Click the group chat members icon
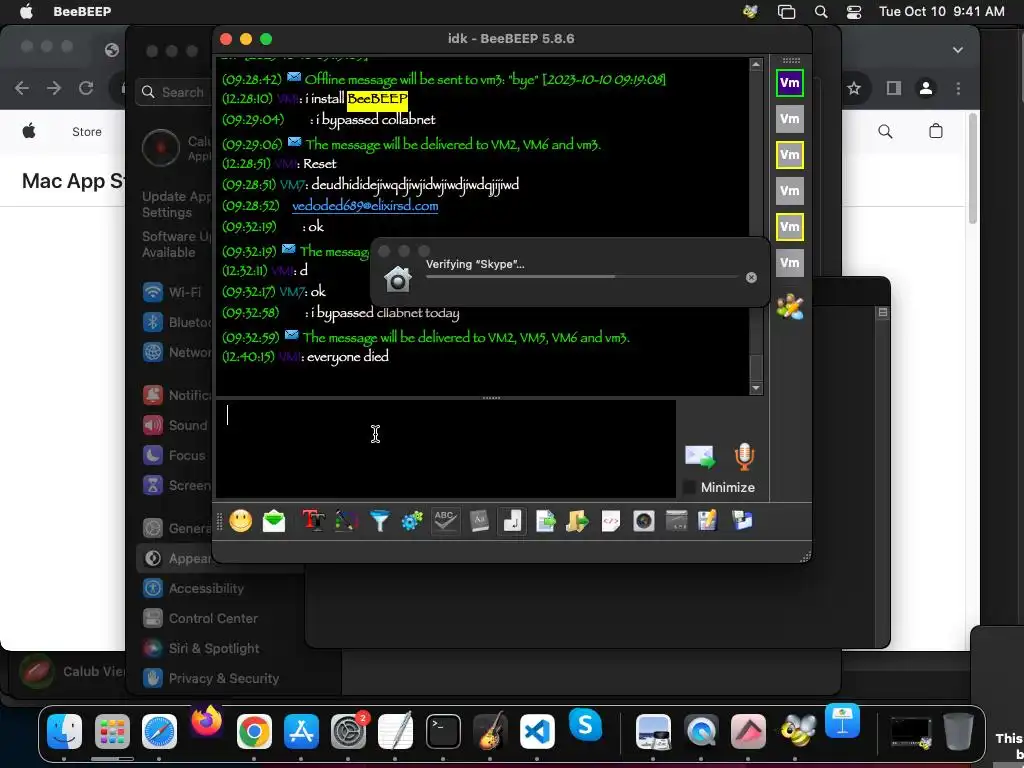Screen dimensions: 1024x768 coord(790,307)
